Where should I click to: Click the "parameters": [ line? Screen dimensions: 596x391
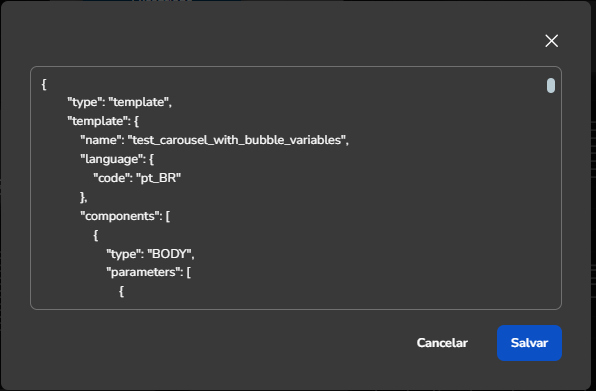tap(148, 272)
